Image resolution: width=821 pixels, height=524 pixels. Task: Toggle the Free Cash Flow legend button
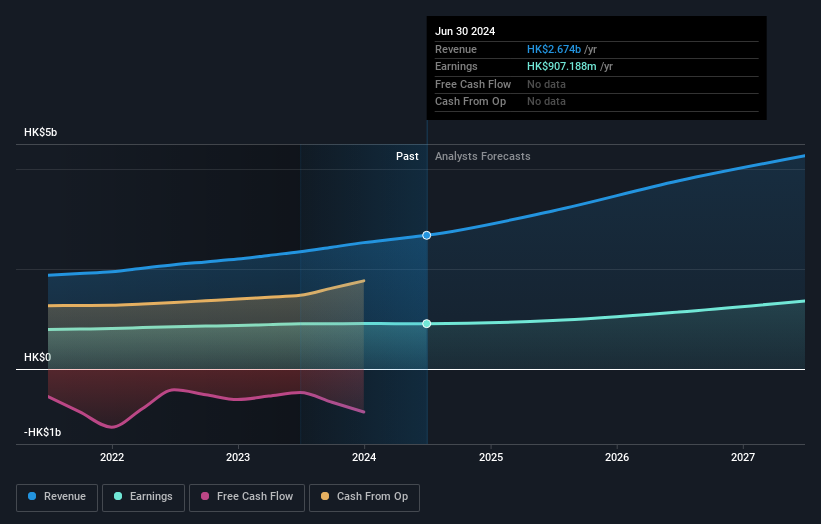pyautogui.click(x=247, y=497)
